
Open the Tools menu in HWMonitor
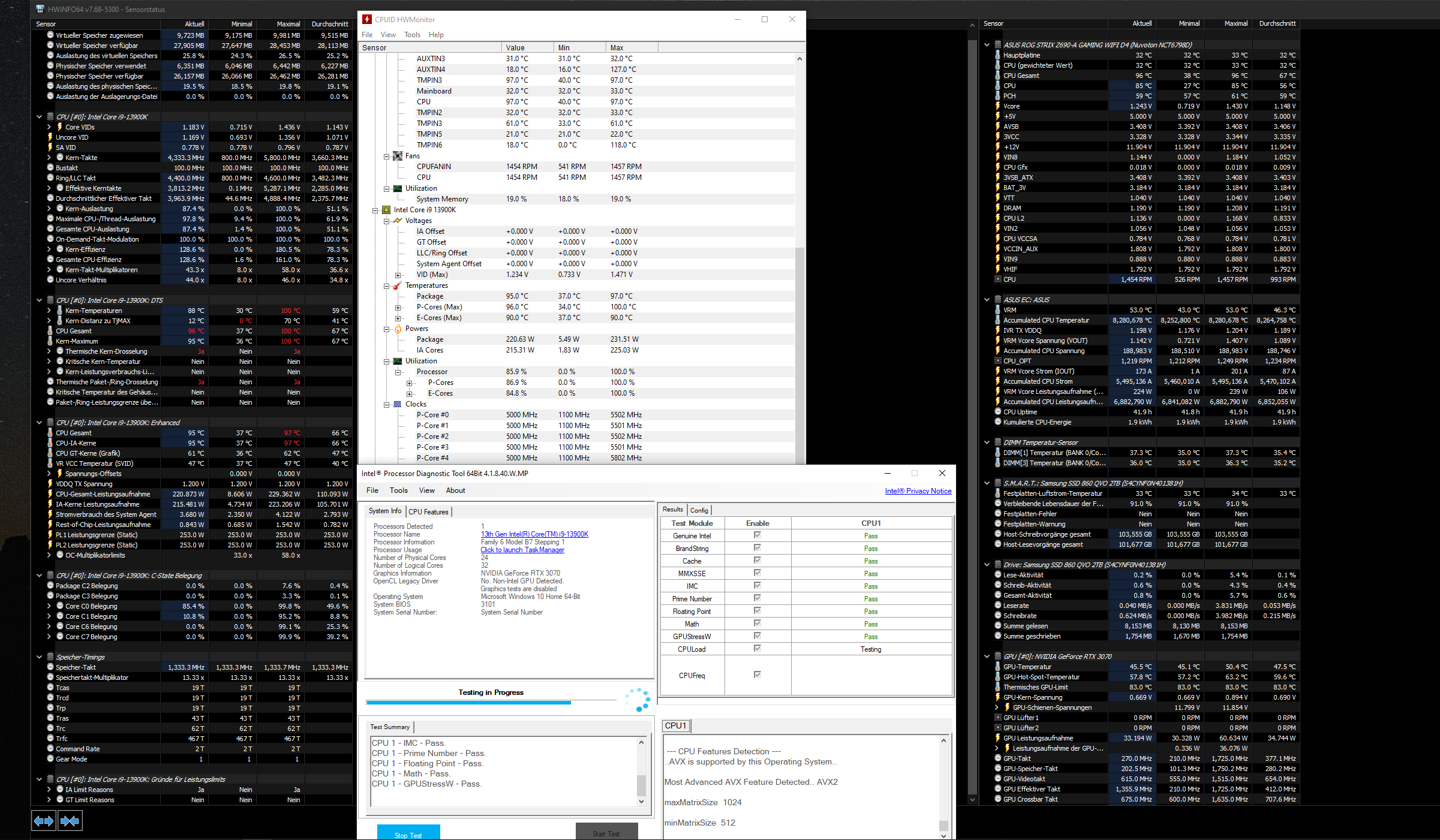pos(412,35)
